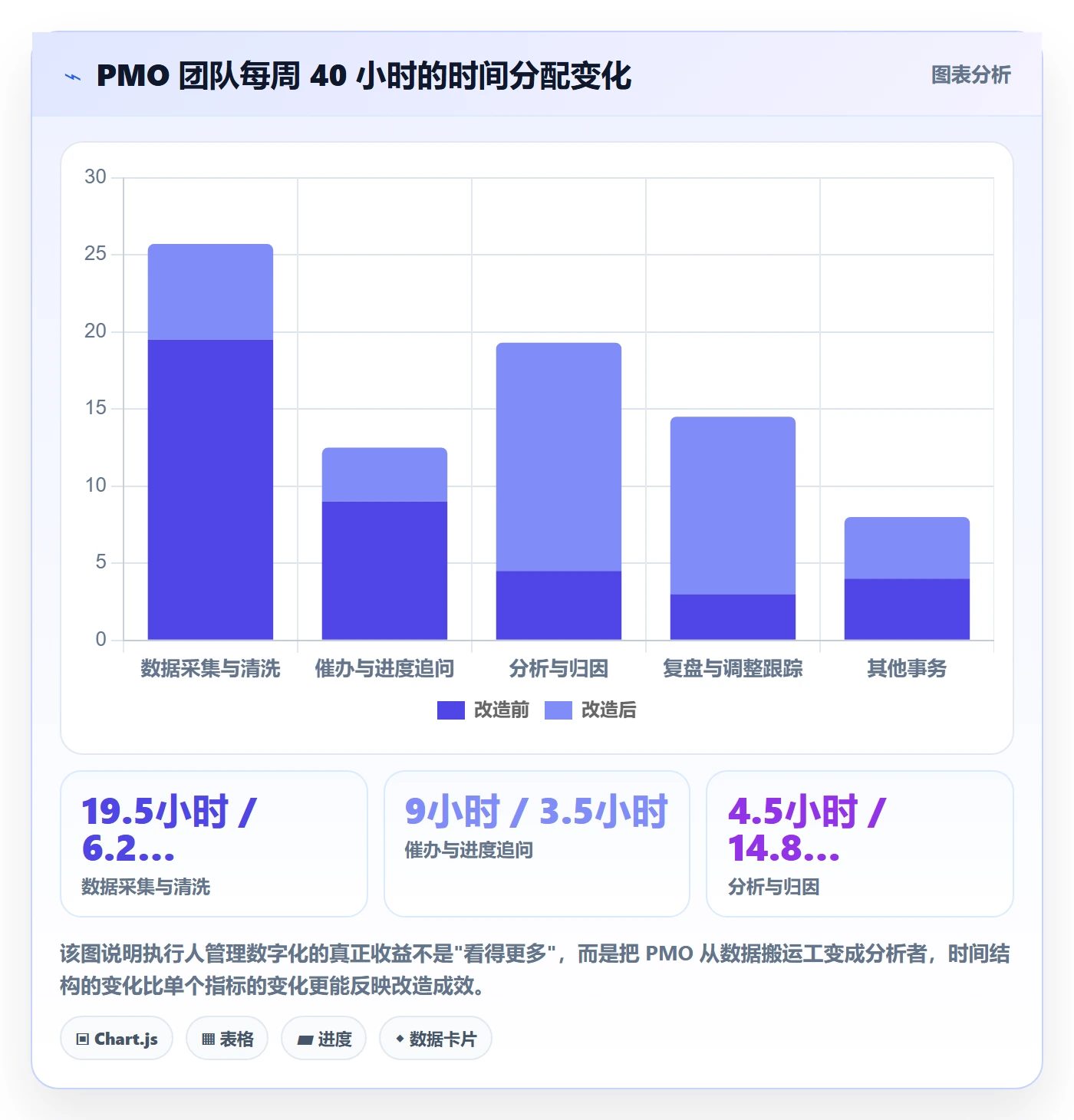1074x1120 pixels.
Task: Toggle the 改造后 legend color box
Action: (x=558, y=710)
